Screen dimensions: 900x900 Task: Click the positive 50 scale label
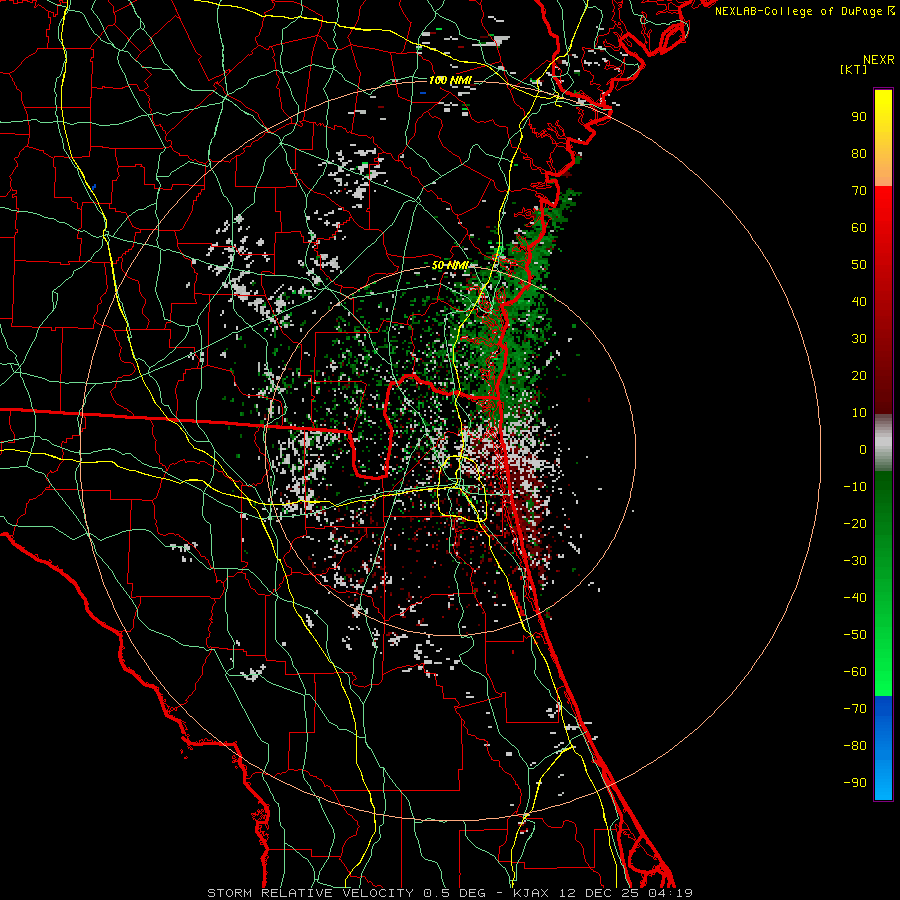point(859,265)
